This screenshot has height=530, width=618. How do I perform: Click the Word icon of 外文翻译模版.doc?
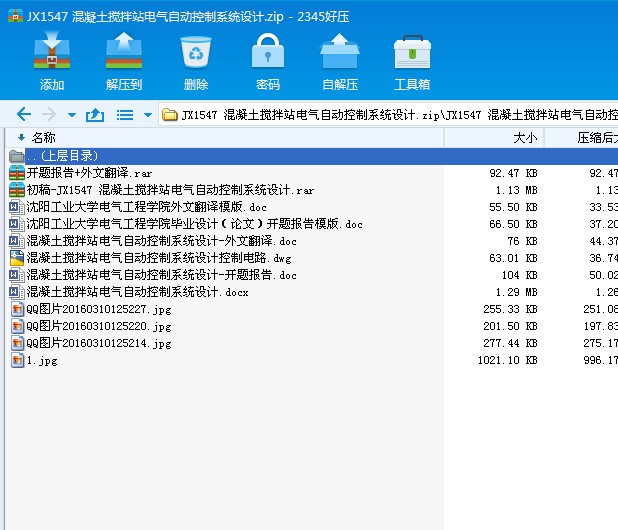tap(17, 207)
